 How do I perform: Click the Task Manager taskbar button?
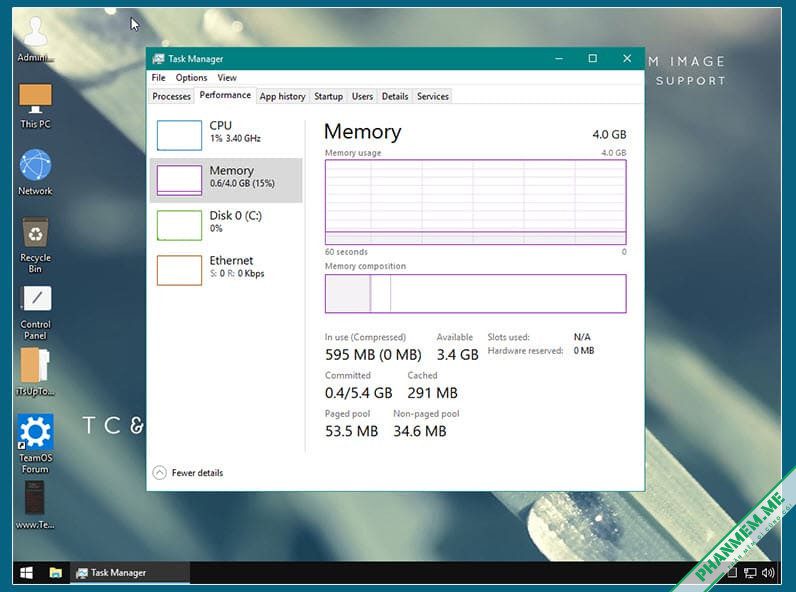coord(130,573)
